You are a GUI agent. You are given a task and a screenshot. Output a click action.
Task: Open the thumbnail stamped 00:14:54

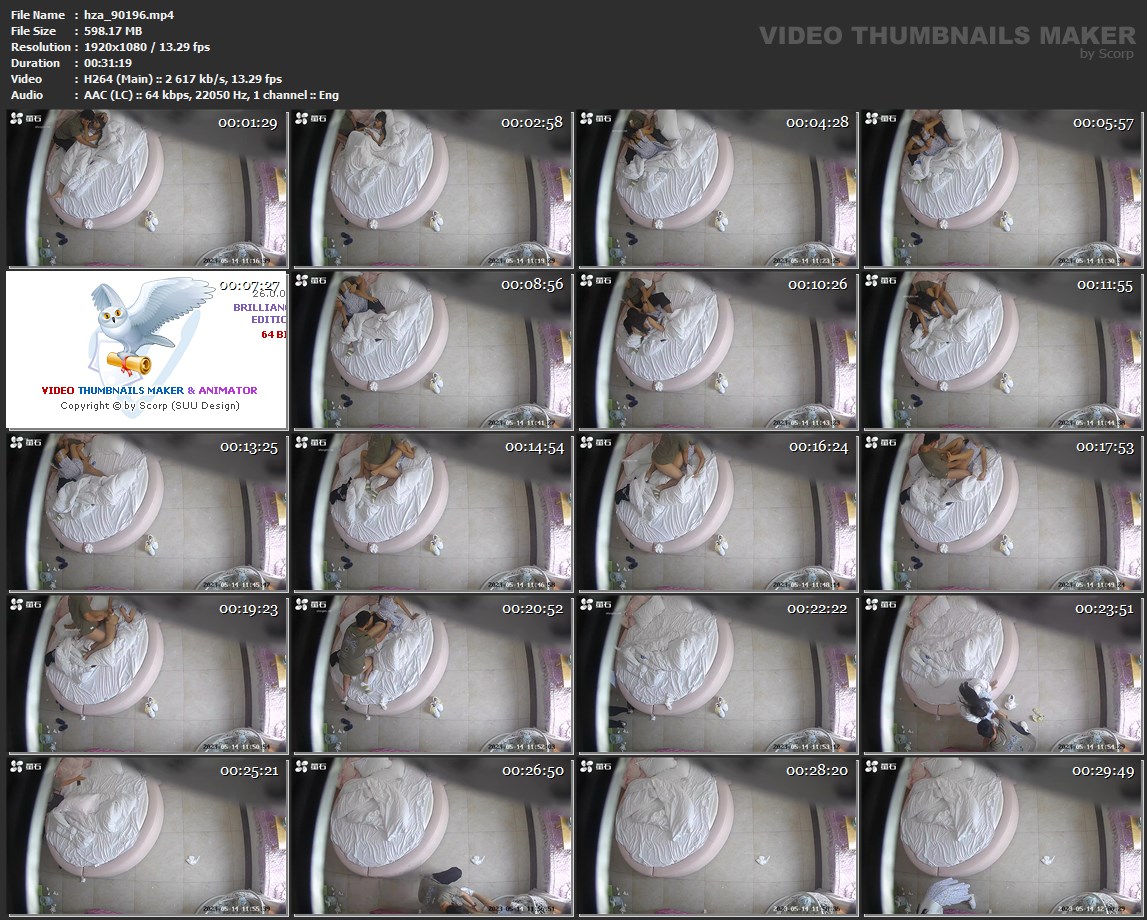(x=432, y=513)
